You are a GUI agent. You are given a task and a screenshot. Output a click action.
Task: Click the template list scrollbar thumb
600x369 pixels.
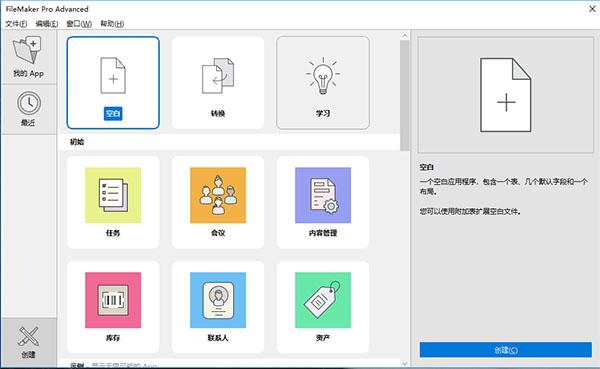[404, 95]
